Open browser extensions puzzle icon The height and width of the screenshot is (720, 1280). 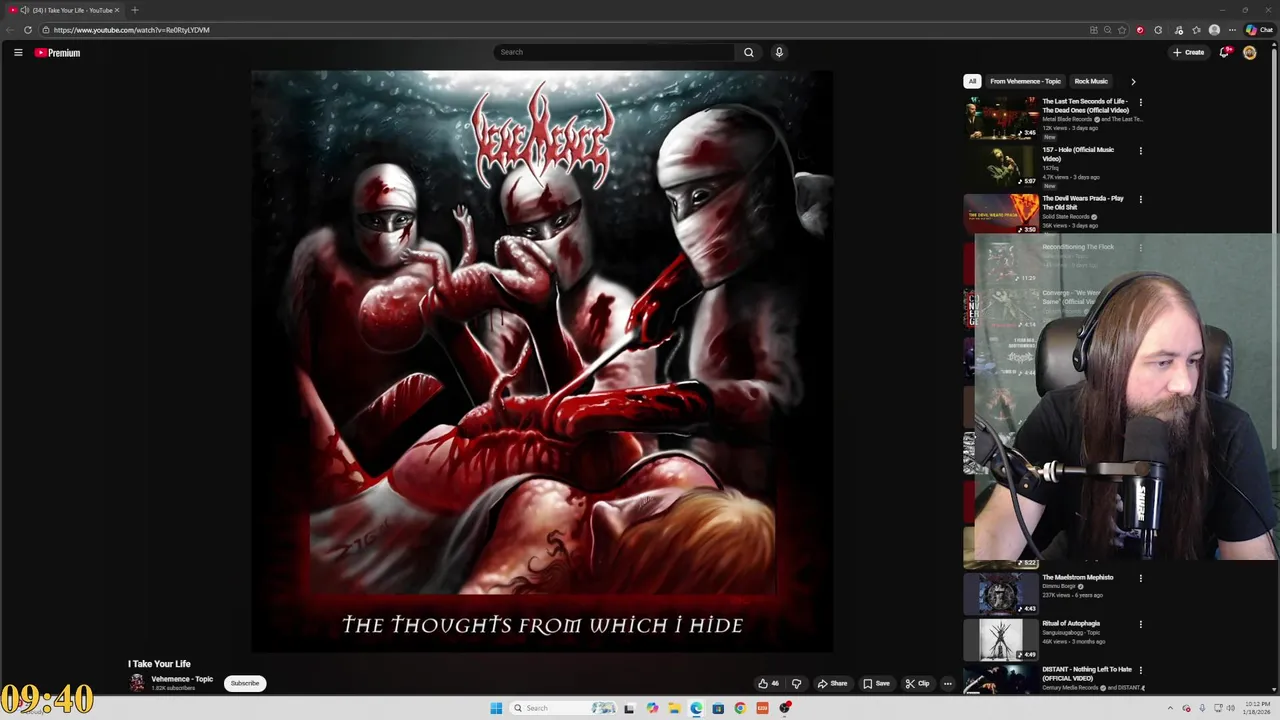(1158, 30)
